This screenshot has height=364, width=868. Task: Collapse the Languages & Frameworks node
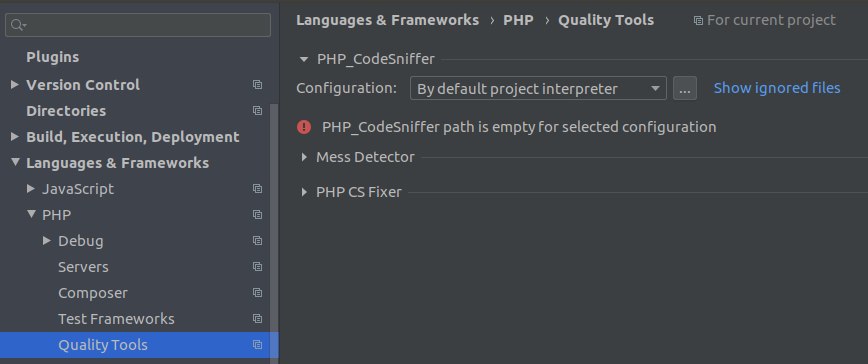click(15, 162)
